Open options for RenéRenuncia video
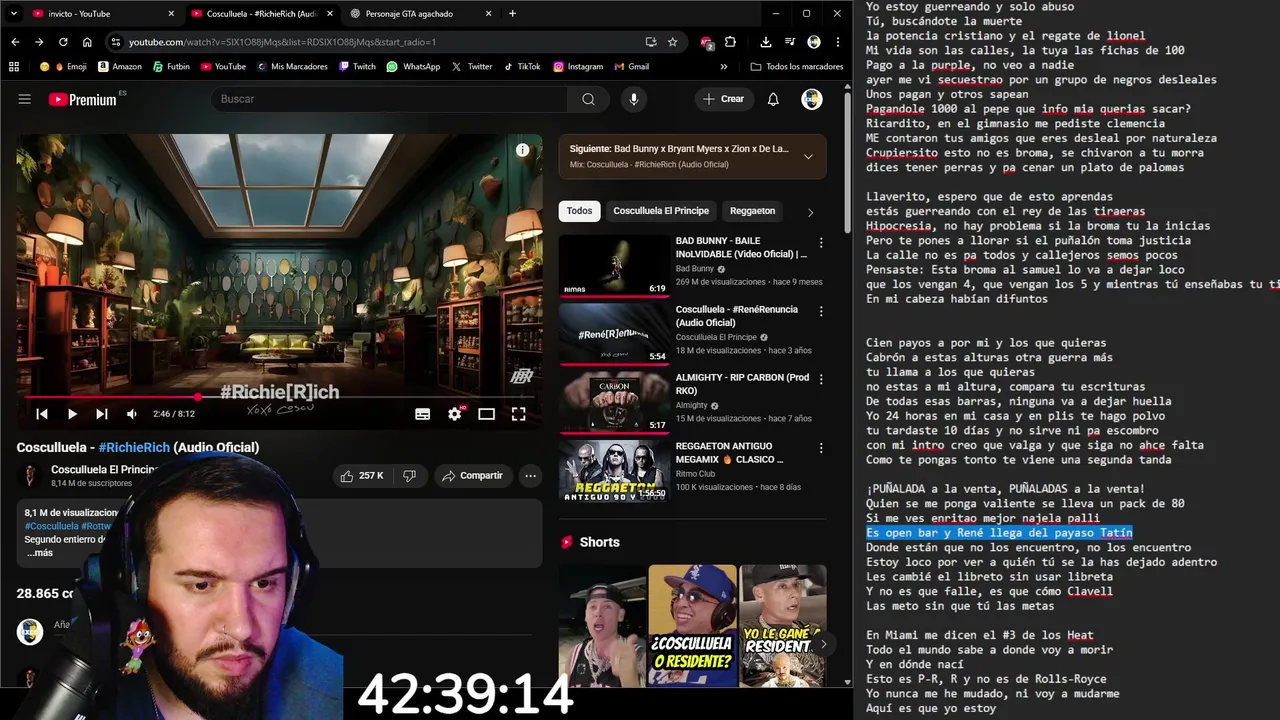 coord(821,312)
